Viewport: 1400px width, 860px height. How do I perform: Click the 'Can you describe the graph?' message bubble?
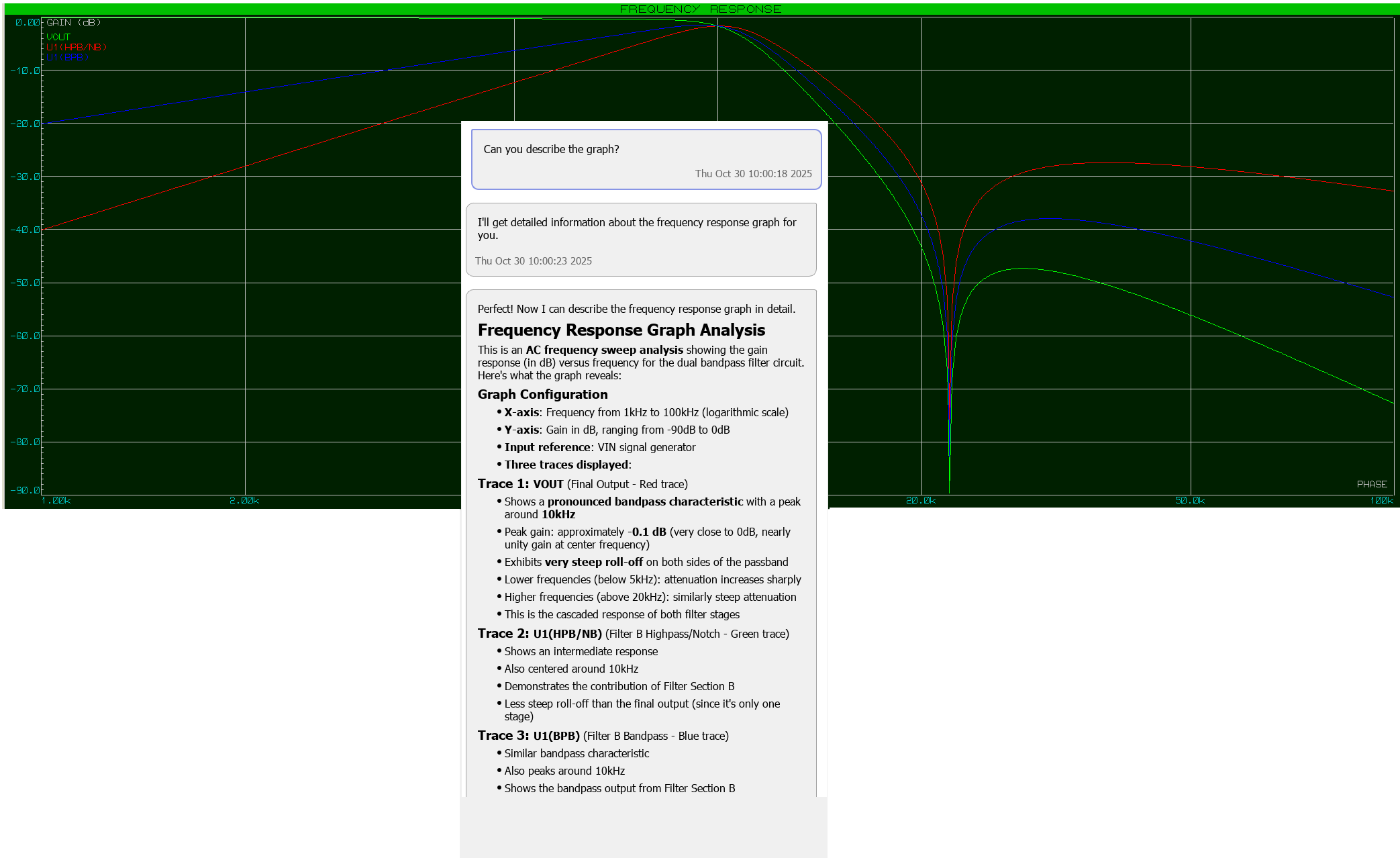click(x=646, y=159)
